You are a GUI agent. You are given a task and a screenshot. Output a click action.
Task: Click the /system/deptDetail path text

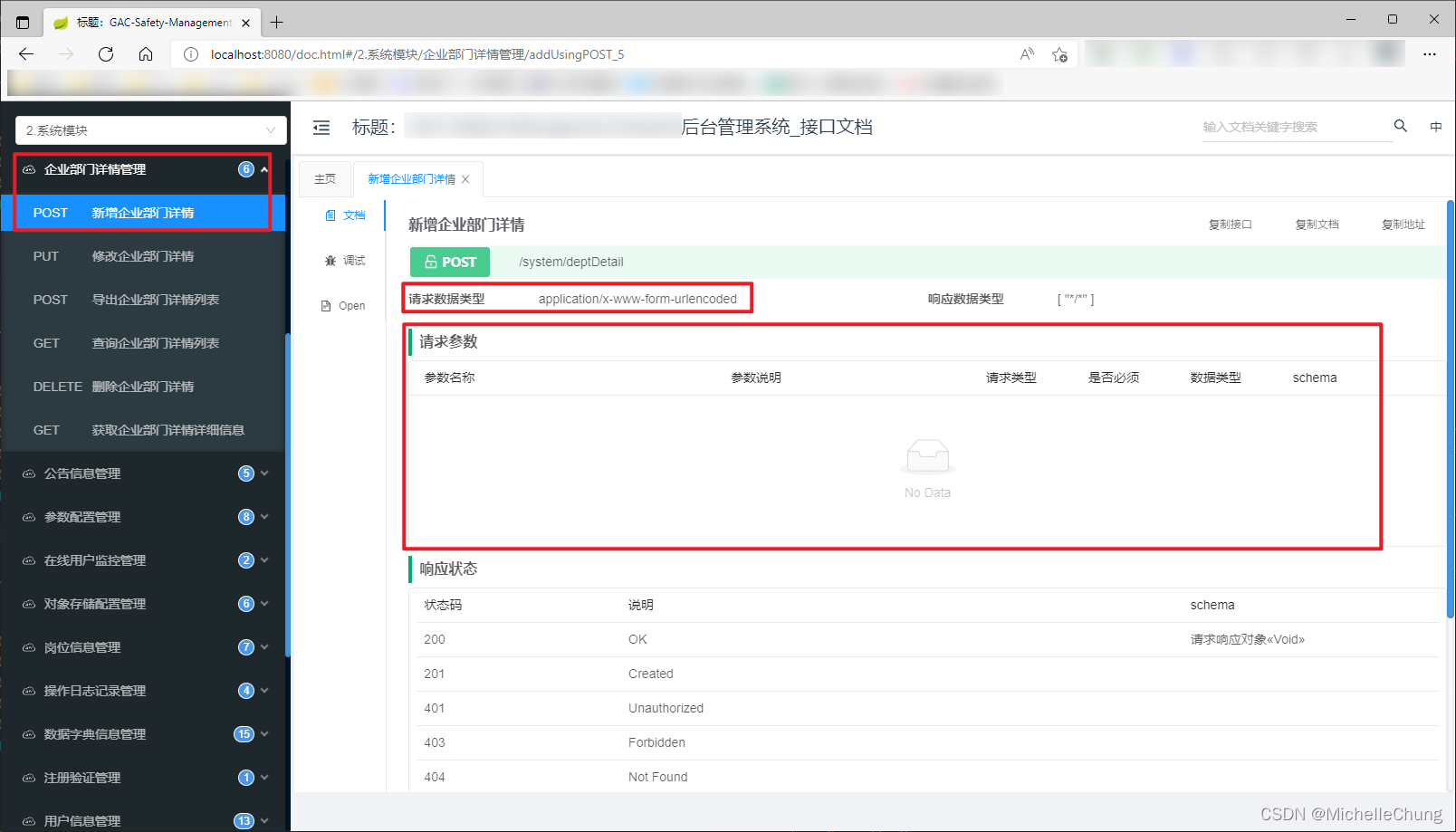[570, 262]
